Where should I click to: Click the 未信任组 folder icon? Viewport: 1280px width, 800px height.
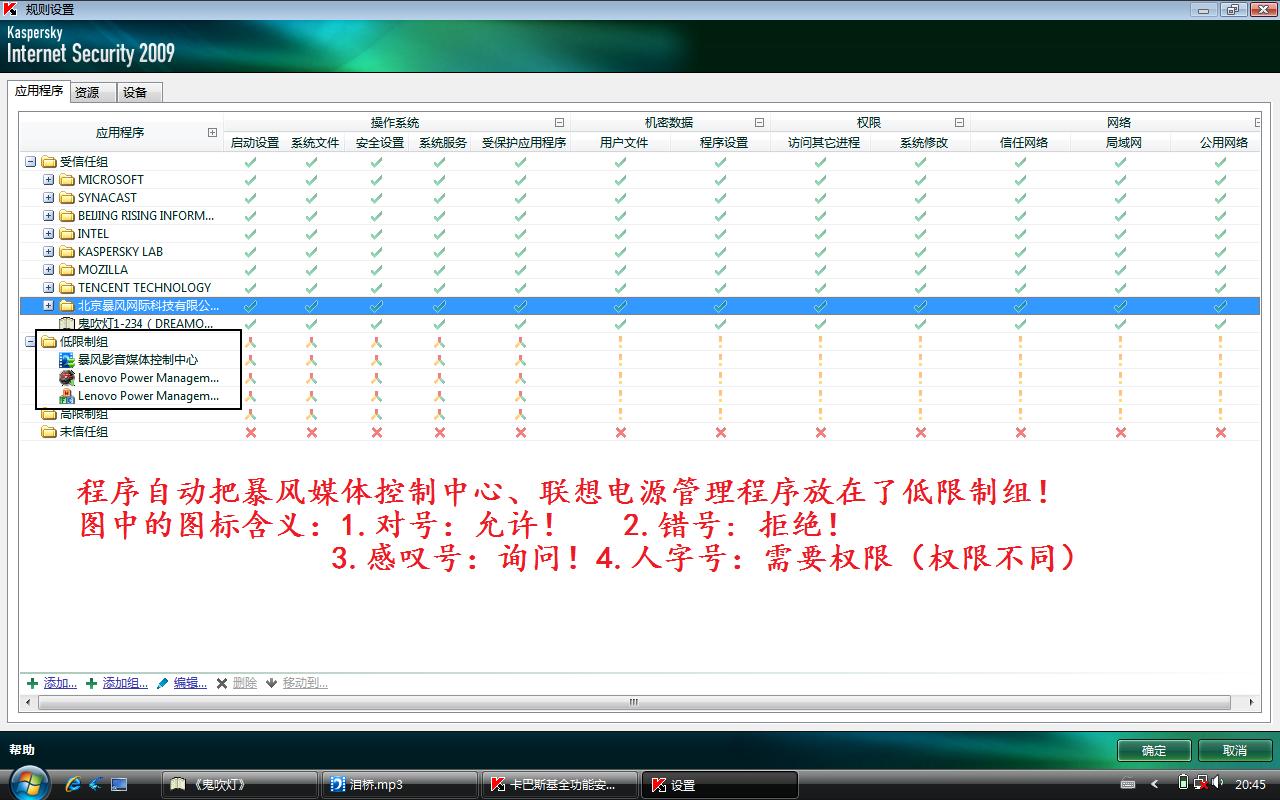[x=48, y=432]
